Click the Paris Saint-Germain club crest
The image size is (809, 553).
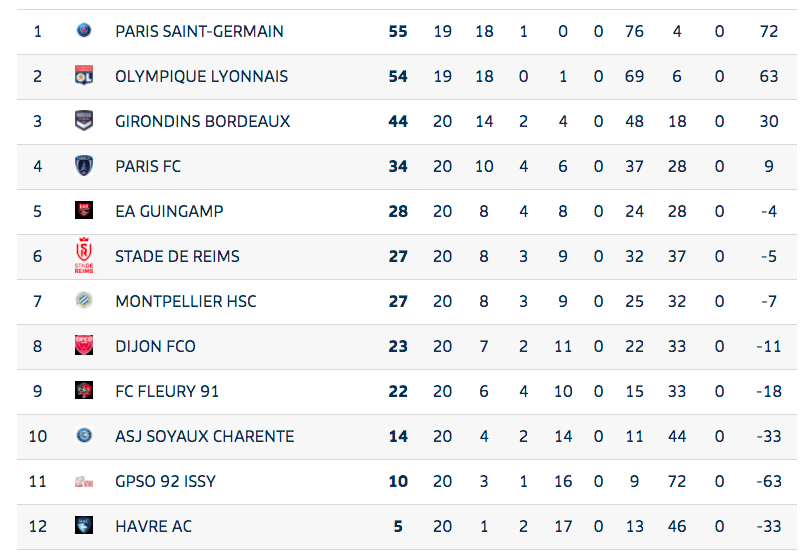[x=84, y=31]
